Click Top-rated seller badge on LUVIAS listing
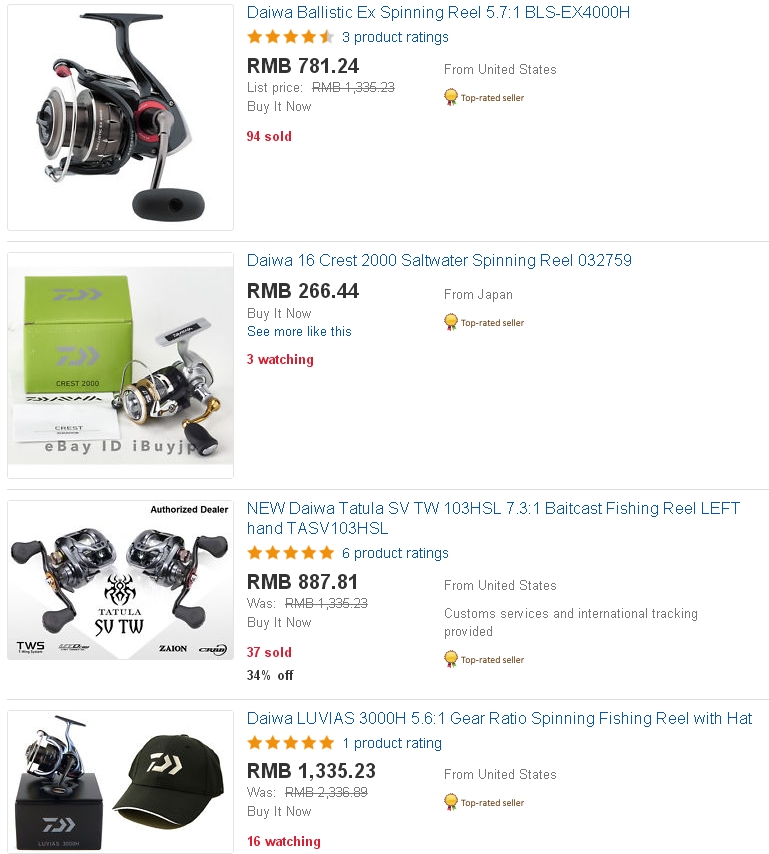The width and height of the screenshot is (769, 854). point(485,803)
